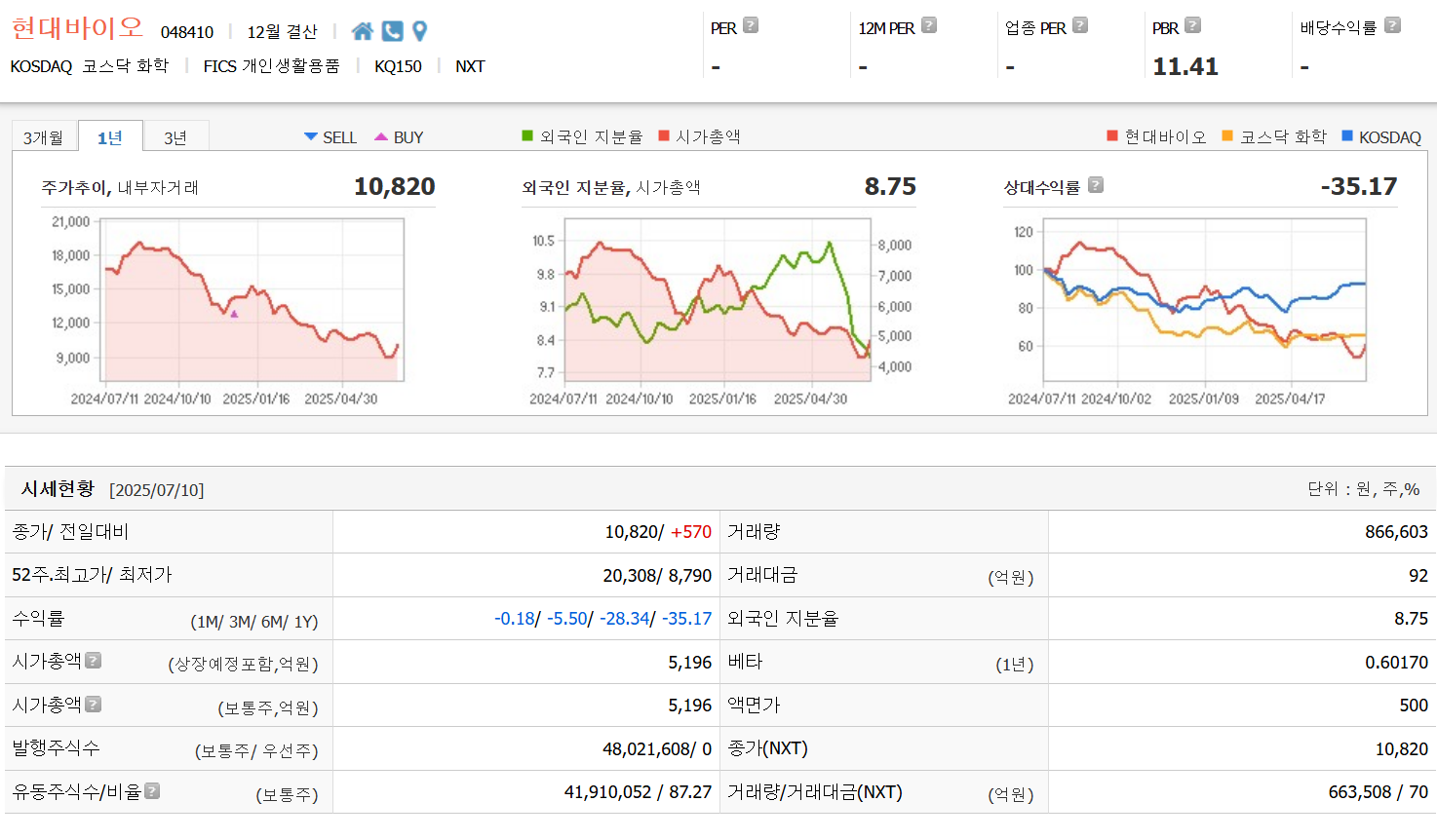This screenshot has height=840, width=1437.
Task: Click the BUY marker on price chart
Action: [x=234, y=314]
